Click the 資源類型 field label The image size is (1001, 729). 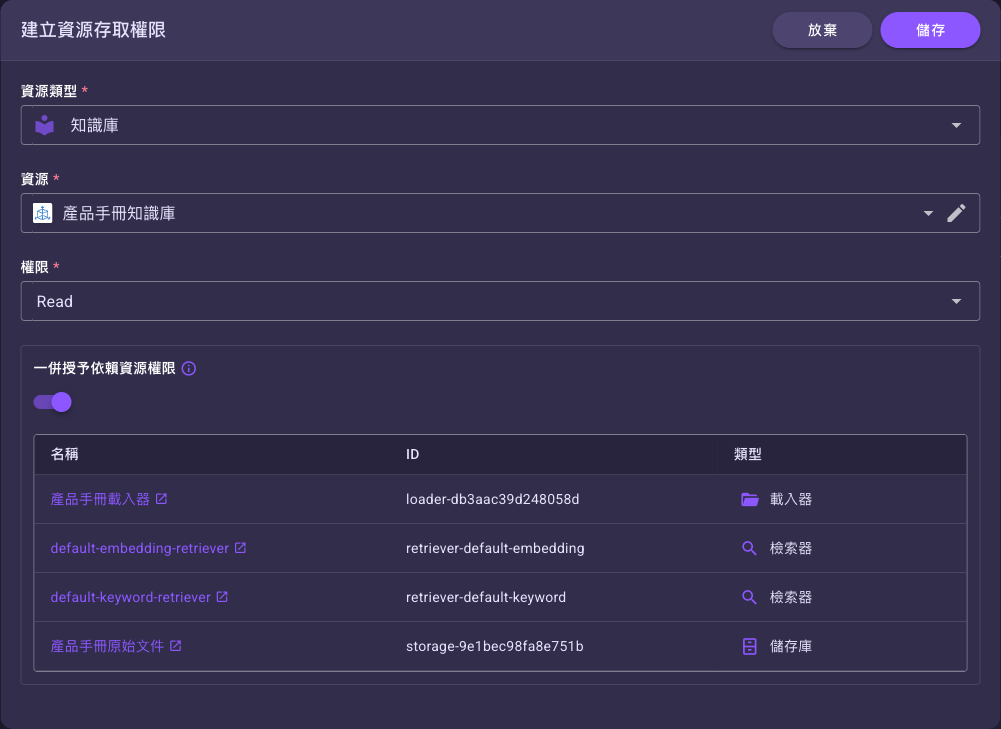[x=49, y=91]
